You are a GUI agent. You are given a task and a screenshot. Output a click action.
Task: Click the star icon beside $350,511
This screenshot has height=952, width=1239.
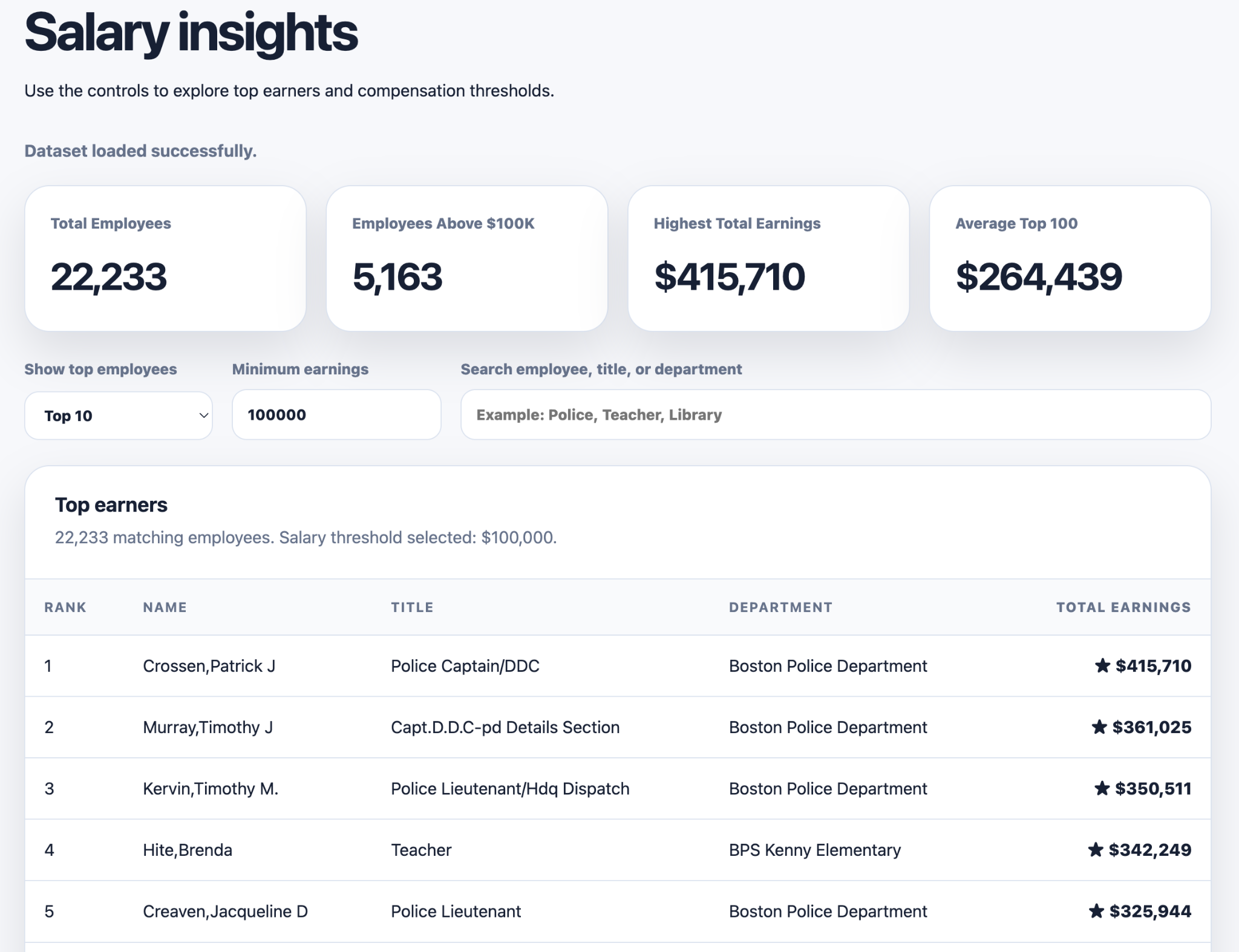click(1102, 788)
